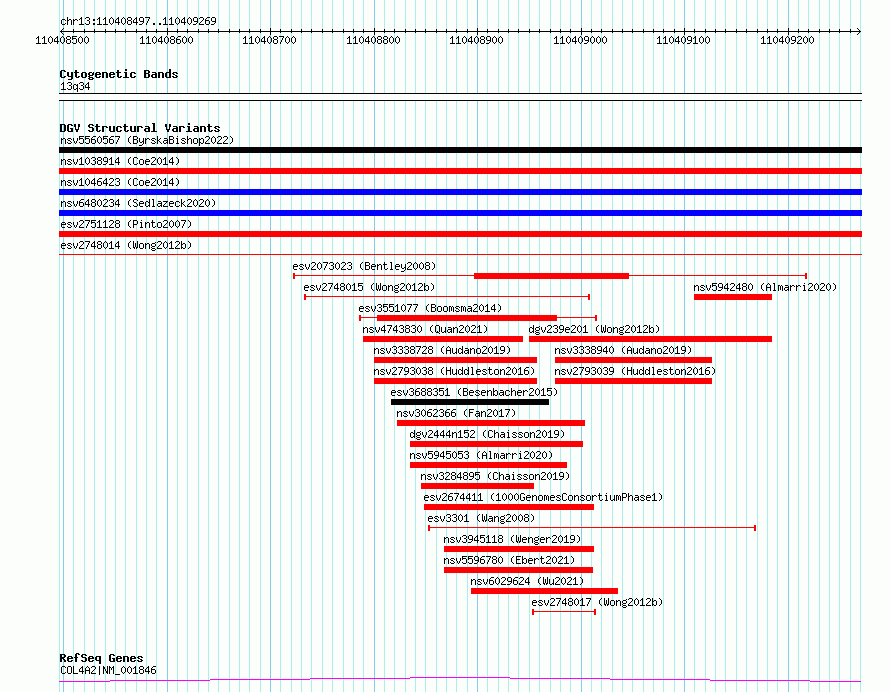Viewport: 890px width, 692px height.
Task: Click the DGV Structural Variants track heading
Action: (140, 128)
